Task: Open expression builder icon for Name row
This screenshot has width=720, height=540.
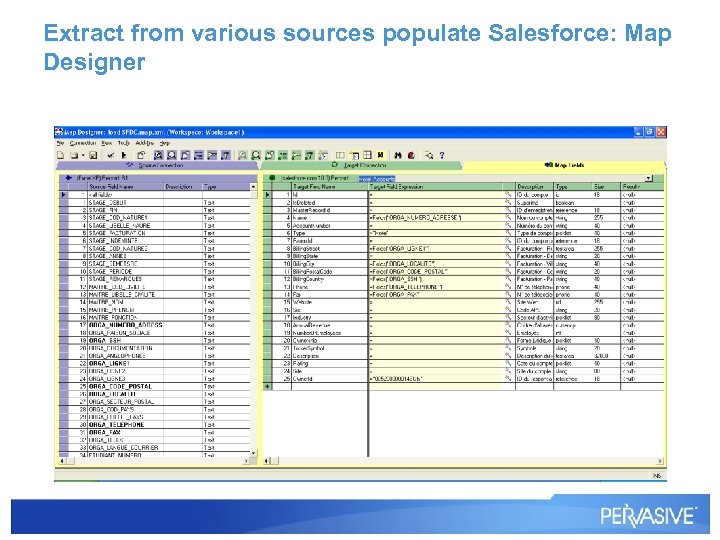Action: click(508, 218)
